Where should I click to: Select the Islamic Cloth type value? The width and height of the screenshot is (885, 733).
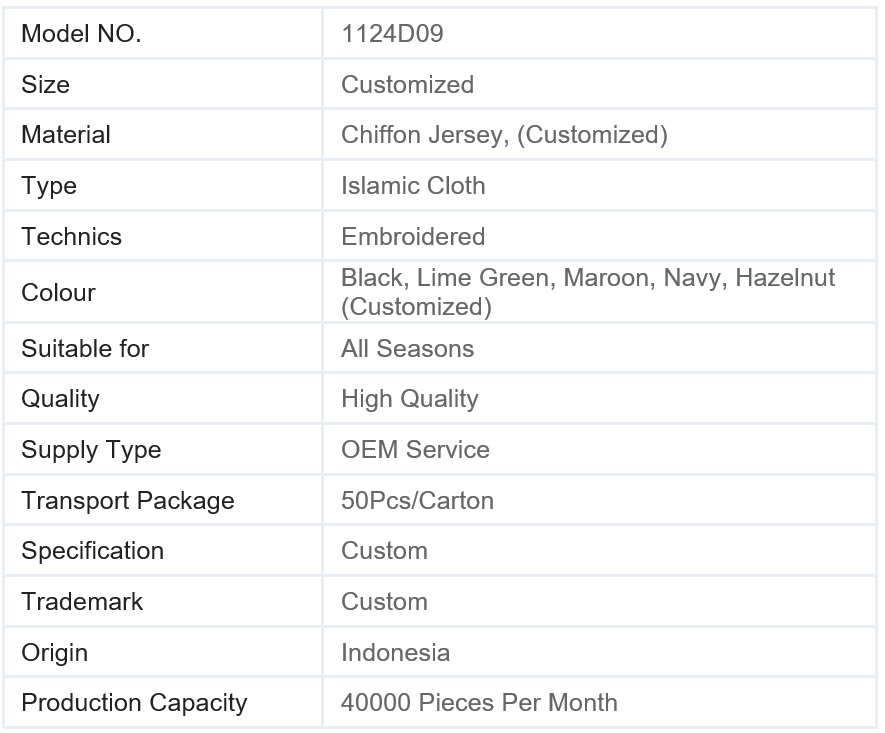[413, 186]
